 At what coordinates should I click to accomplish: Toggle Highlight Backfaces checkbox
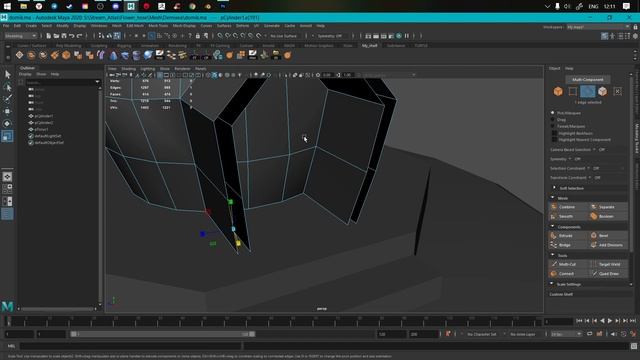coord(554,133)
